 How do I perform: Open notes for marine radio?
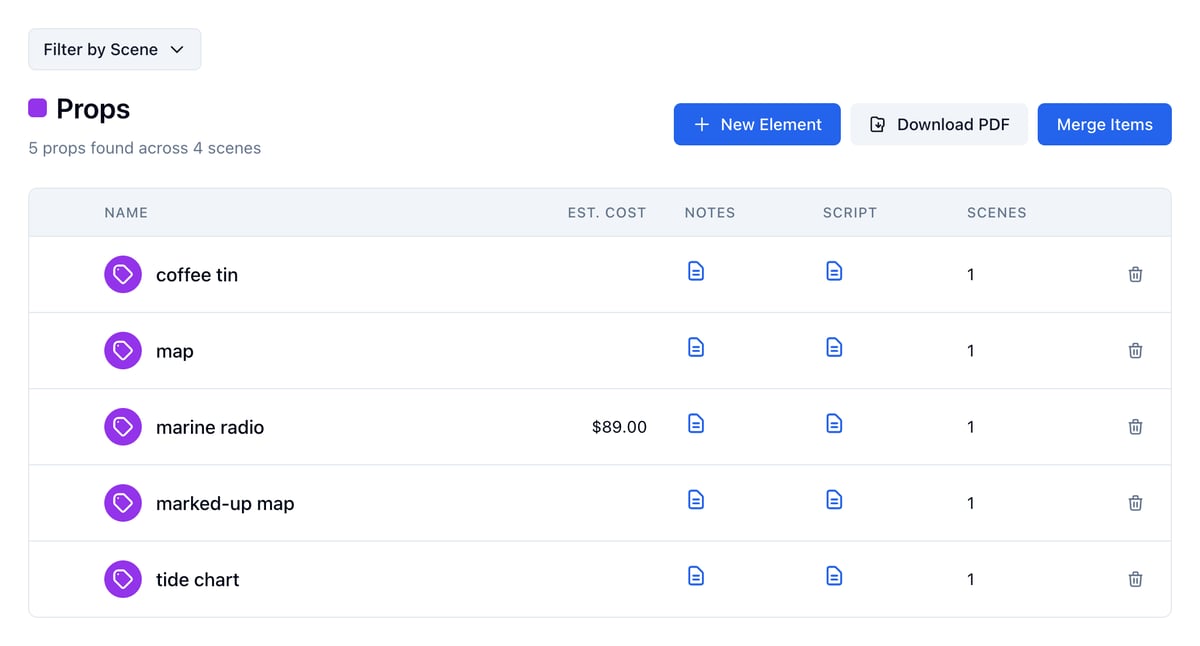696,424
